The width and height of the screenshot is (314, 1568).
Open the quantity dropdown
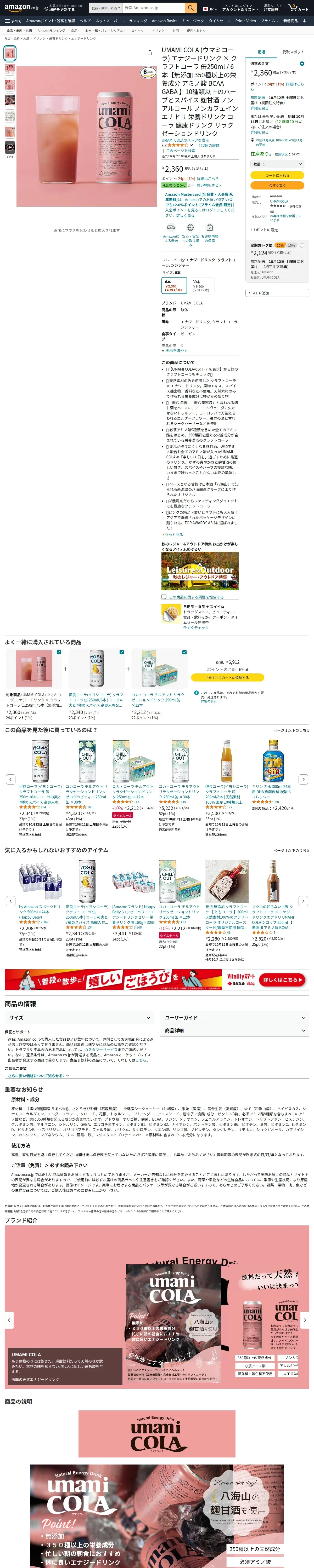pyautogui.click(x=277, y=164)
